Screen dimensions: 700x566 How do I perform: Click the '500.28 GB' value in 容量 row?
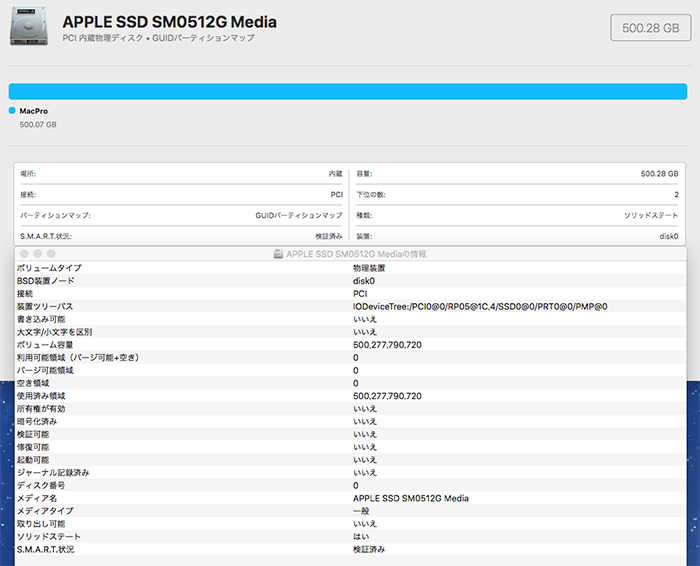(x=659, y=174)
